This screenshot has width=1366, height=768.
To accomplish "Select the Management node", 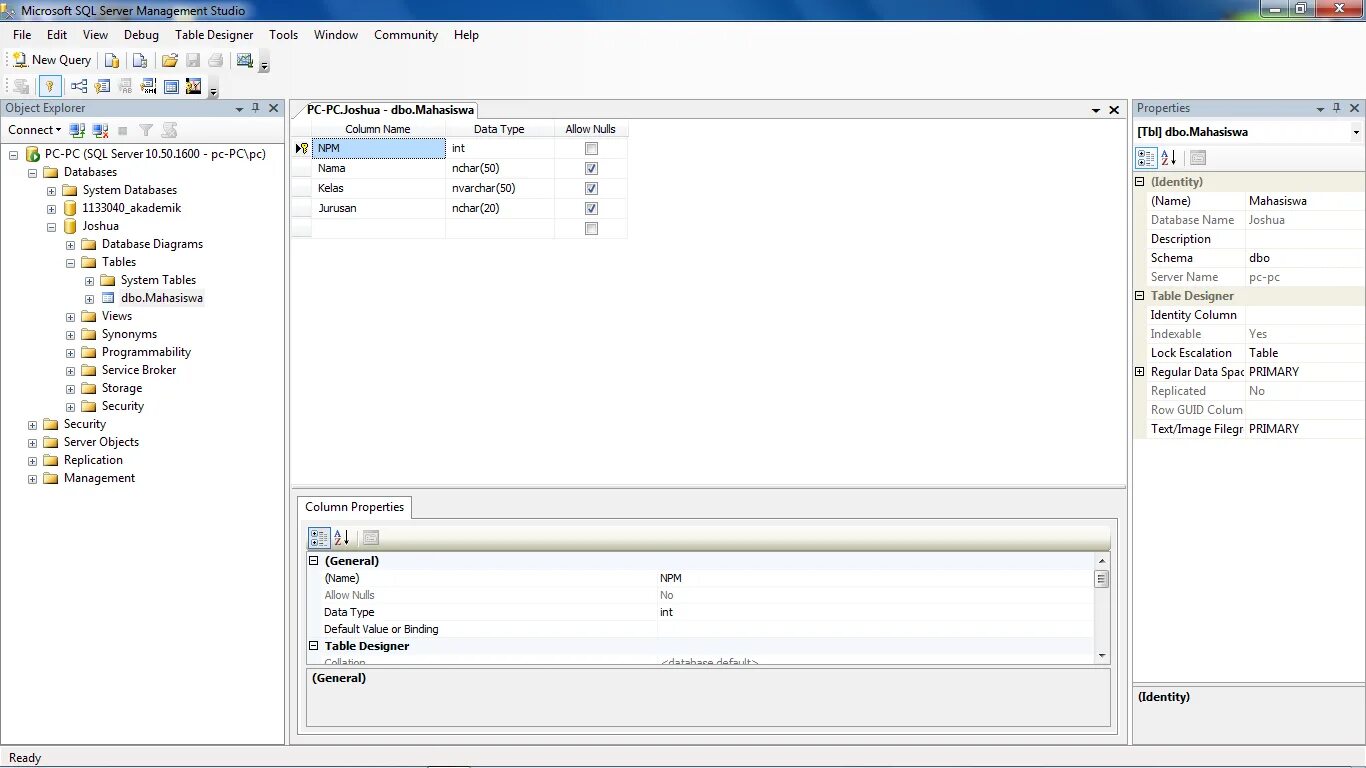I will click(99, 478).
